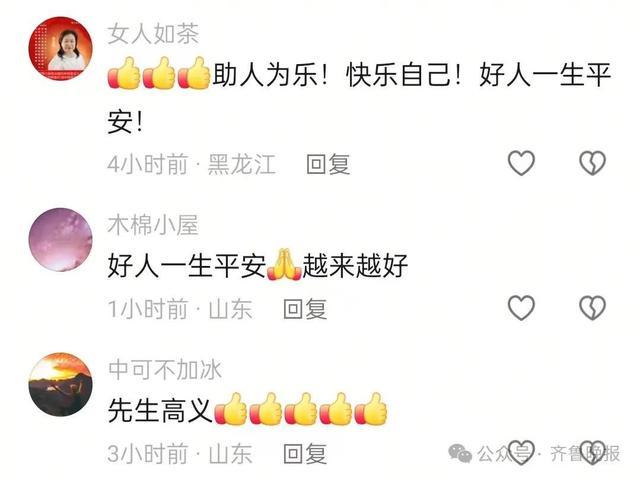This screenshot has height=479, width=640.
Task: Reply to the comment from 黑龙江
Action: coord(328,164)
